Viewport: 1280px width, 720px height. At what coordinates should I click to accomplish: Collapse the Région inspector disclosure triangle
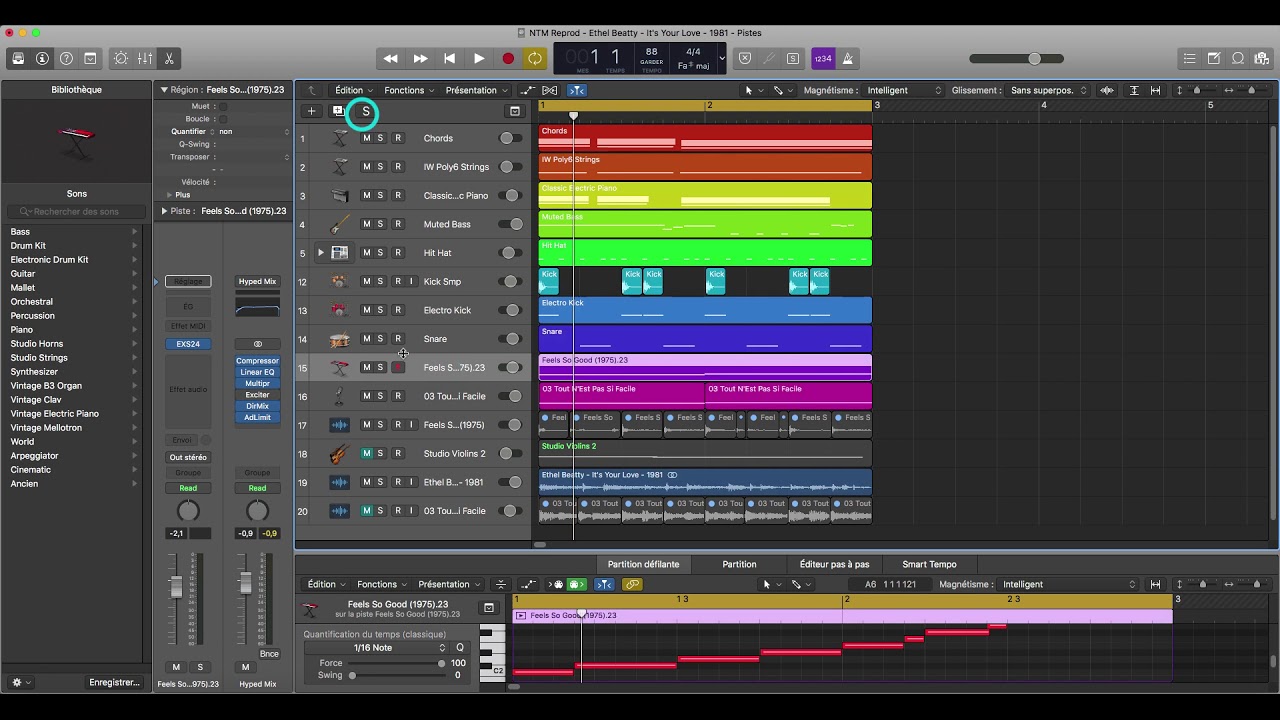164,90
